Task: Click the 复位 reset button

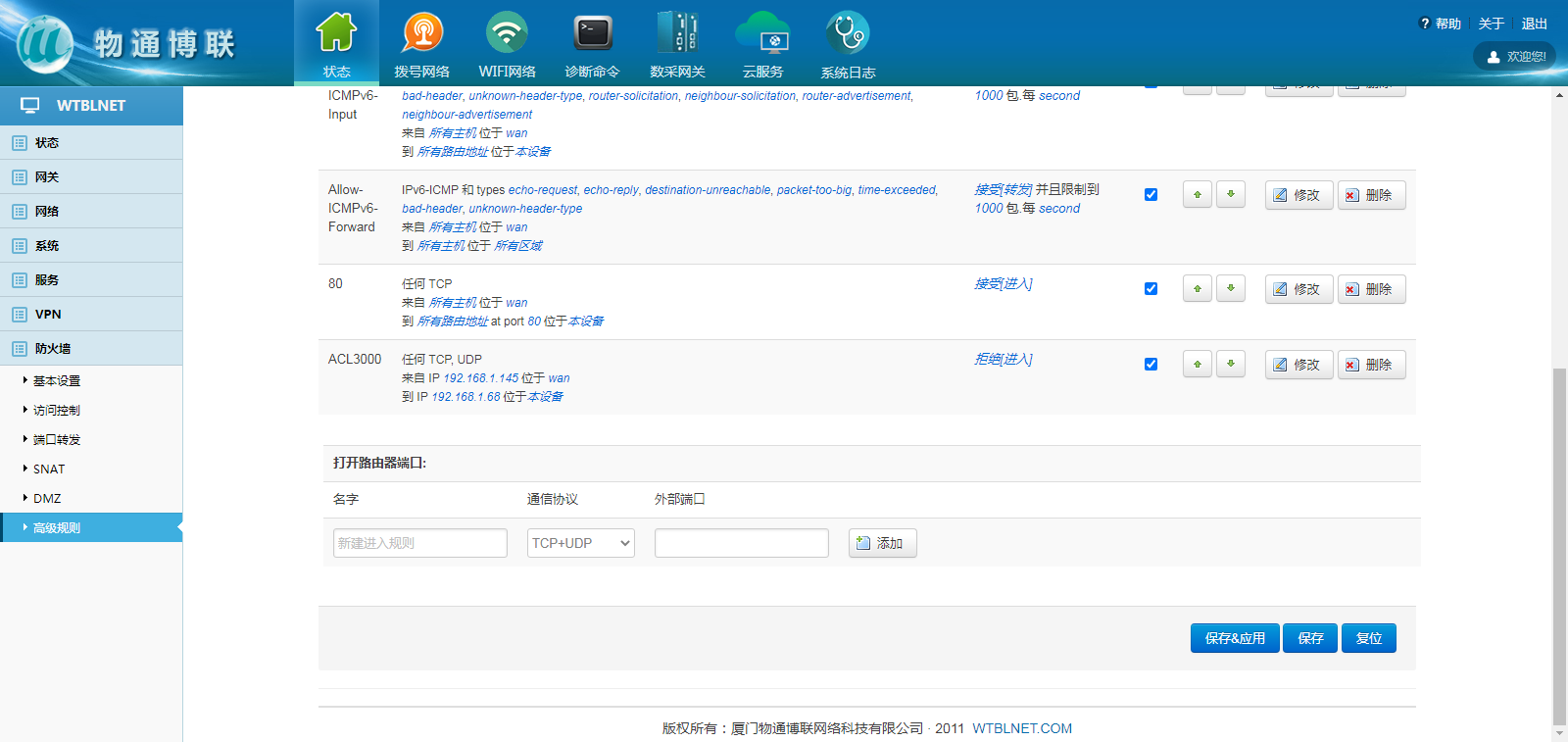Action: pos(1369,638)
